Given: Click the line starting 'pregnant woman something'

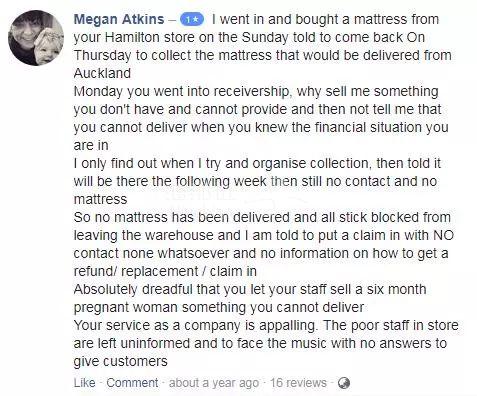Looking at the screenshot, I should click(219, 307).
